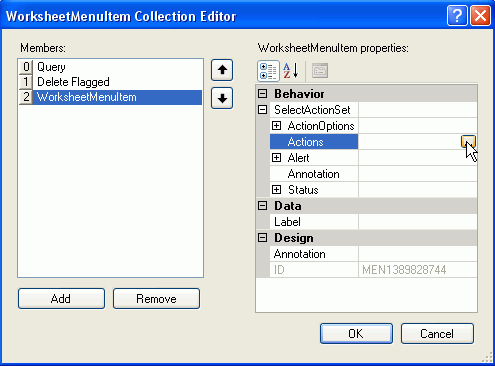
Task: Select the Query member
Action: pos(51,67)
